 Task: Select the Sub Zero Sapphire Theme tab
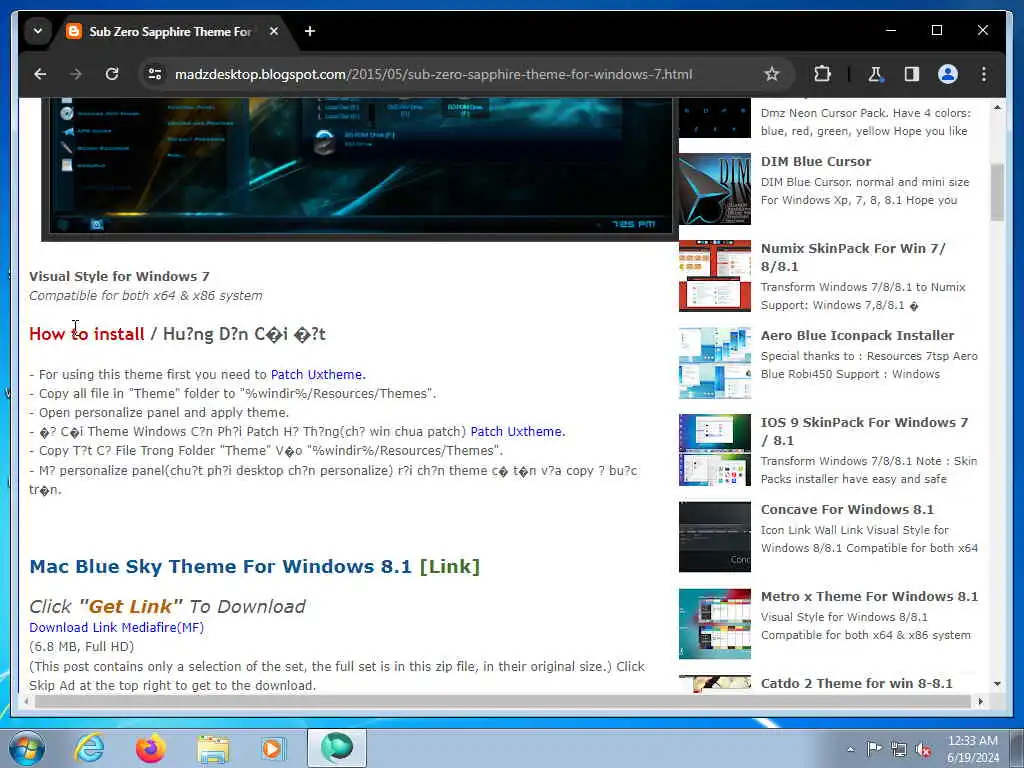click(x=170, y=31)
